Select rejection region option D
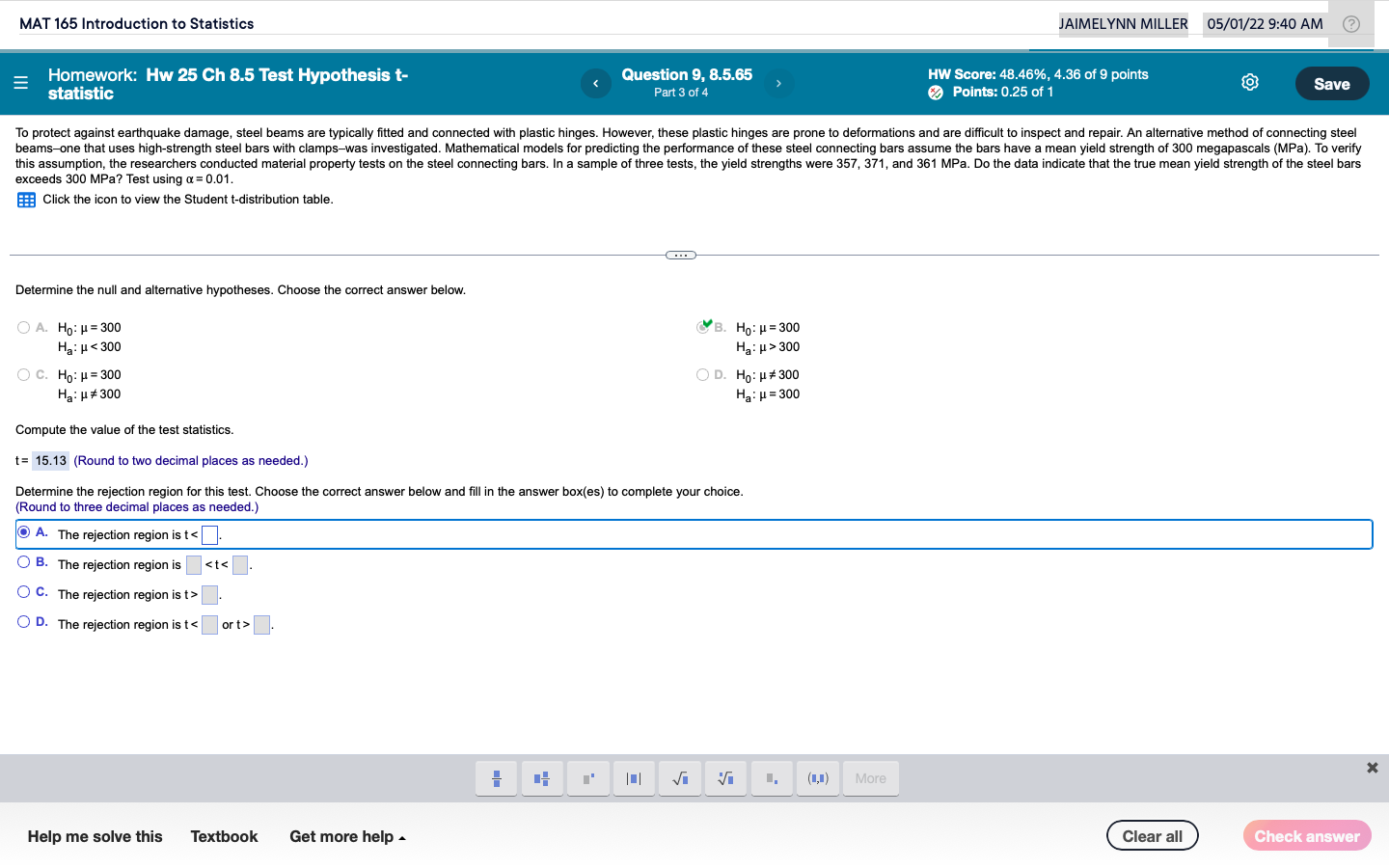1389x868 pixels. pyautogui.click(x=24, y=622)
